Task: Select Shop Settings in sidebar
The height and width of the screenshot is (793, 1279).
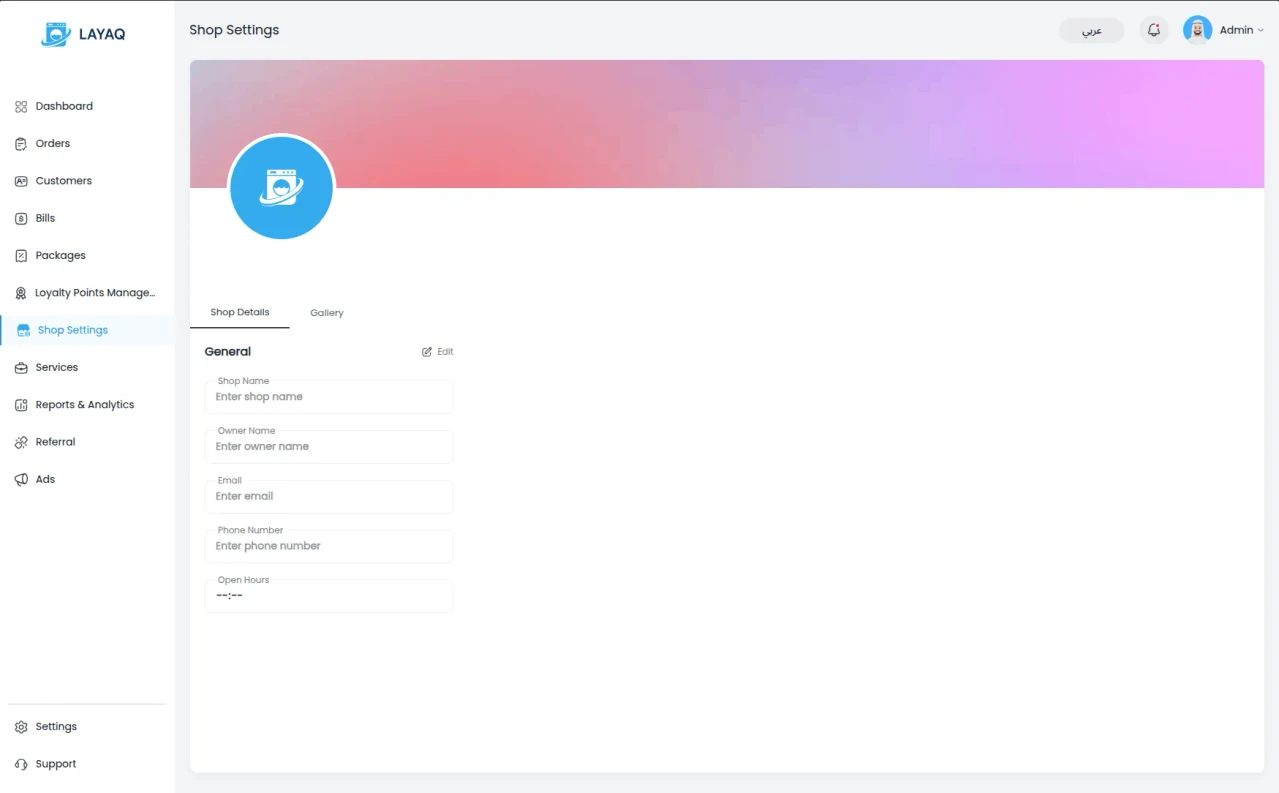Action: [x=87, y=330]
